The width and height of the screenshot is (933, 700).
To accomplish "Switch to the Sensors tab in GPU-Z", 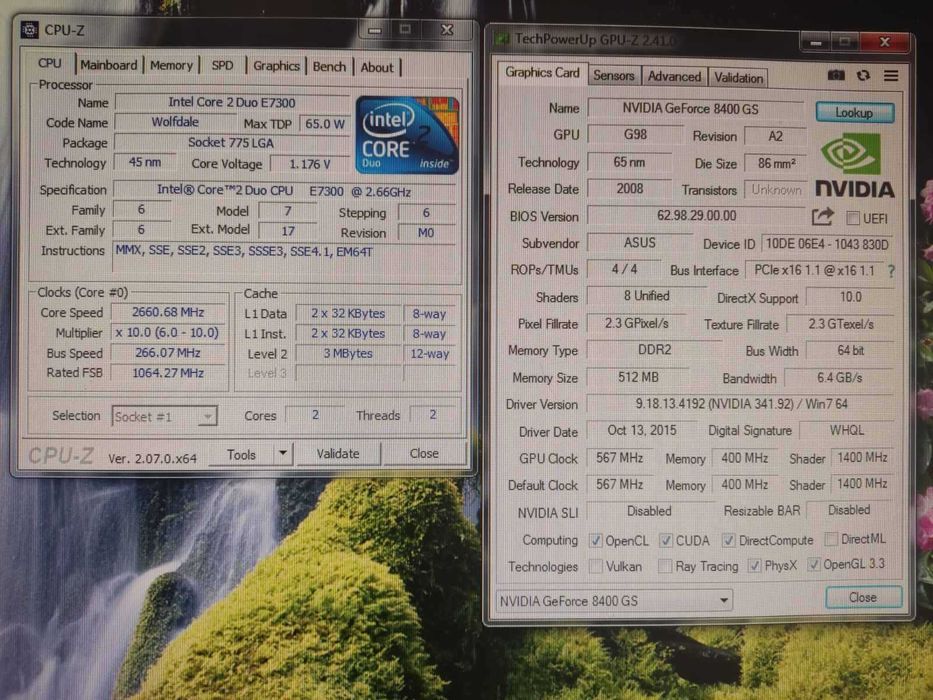I will coord(614,76).
